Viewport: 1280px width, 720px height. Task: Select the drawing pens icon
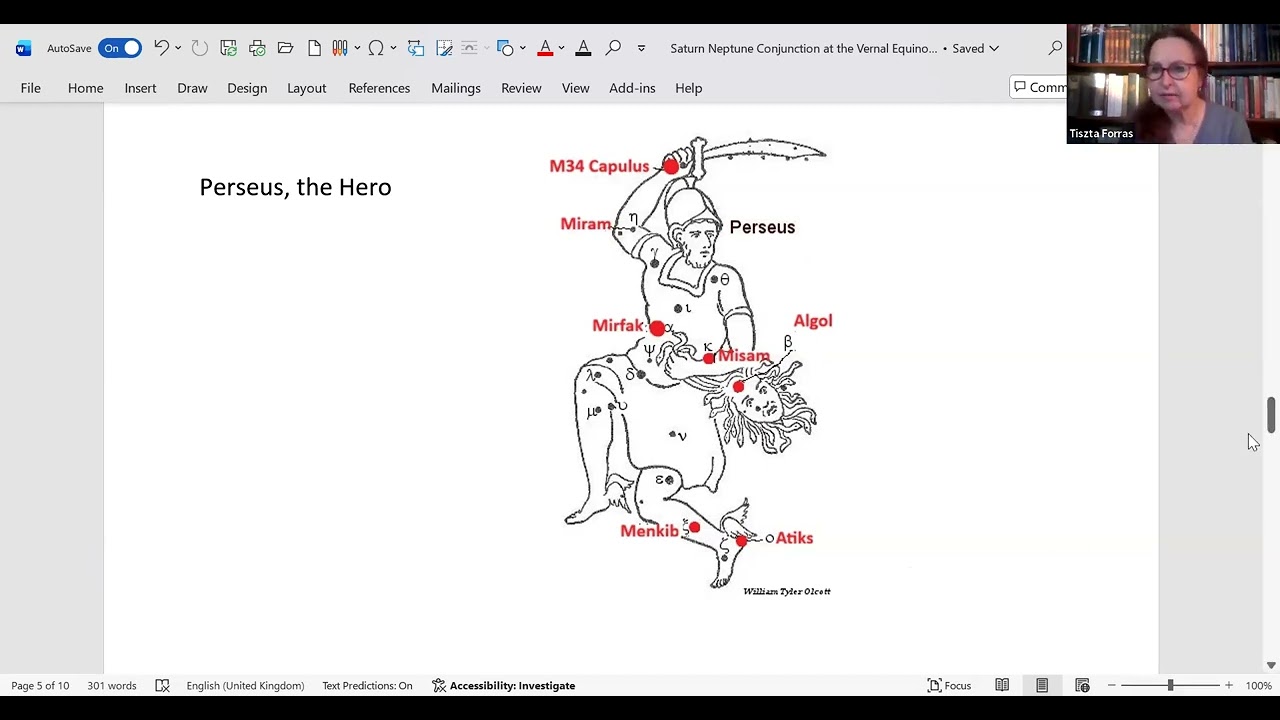click(340, 48)
